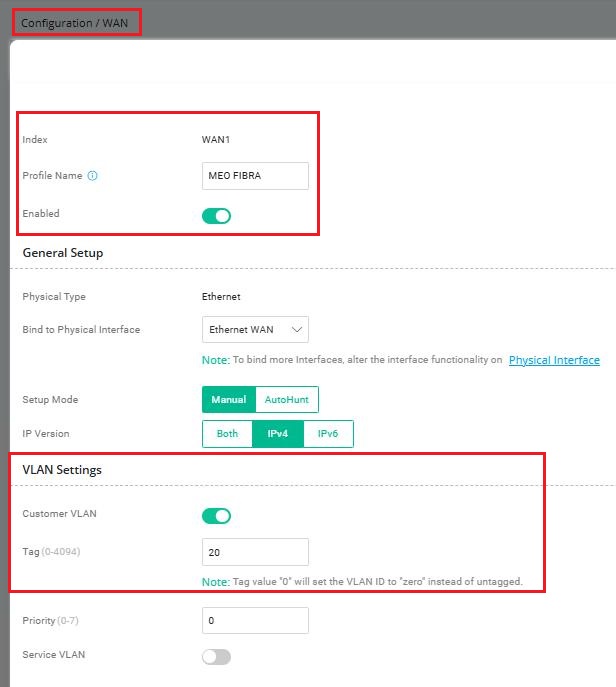Image resolution: width=616 pixels, height=687 pixels.
Task: Click the VLAN Tag input field
Action: coord(255,552)
